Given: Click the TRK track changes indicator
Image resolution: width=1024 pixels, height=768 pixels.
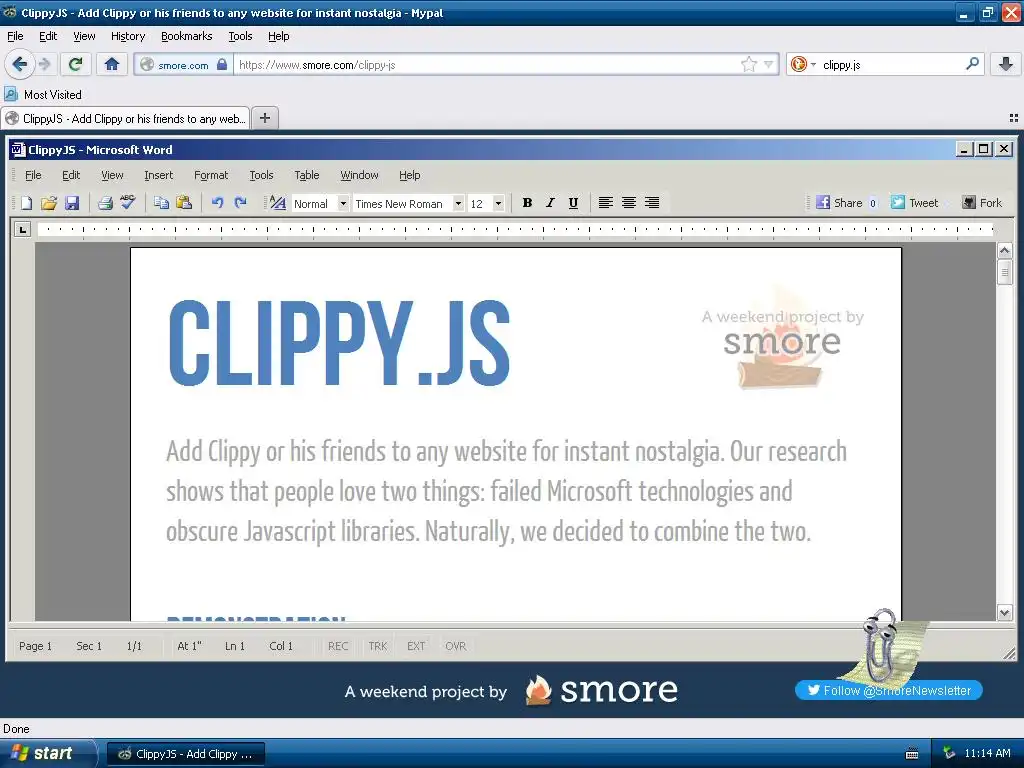Looking at the screenshot, I should [x=377, y=646].
